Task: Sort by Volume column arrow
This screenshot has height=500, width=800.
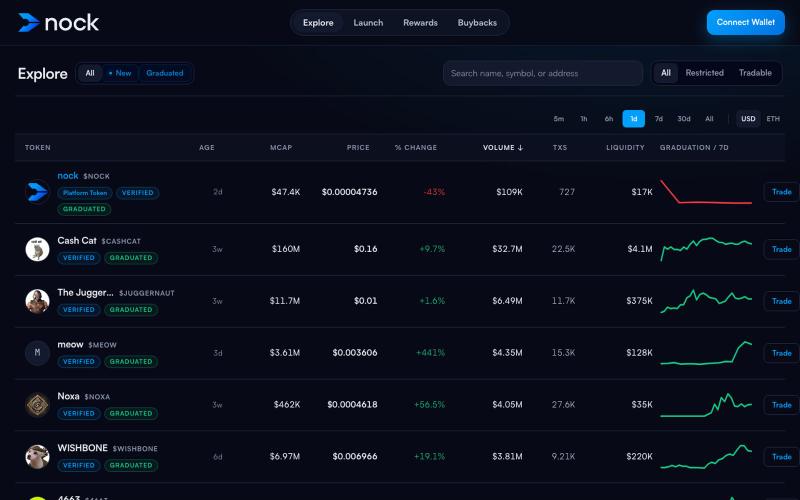Action: (520, 148)
